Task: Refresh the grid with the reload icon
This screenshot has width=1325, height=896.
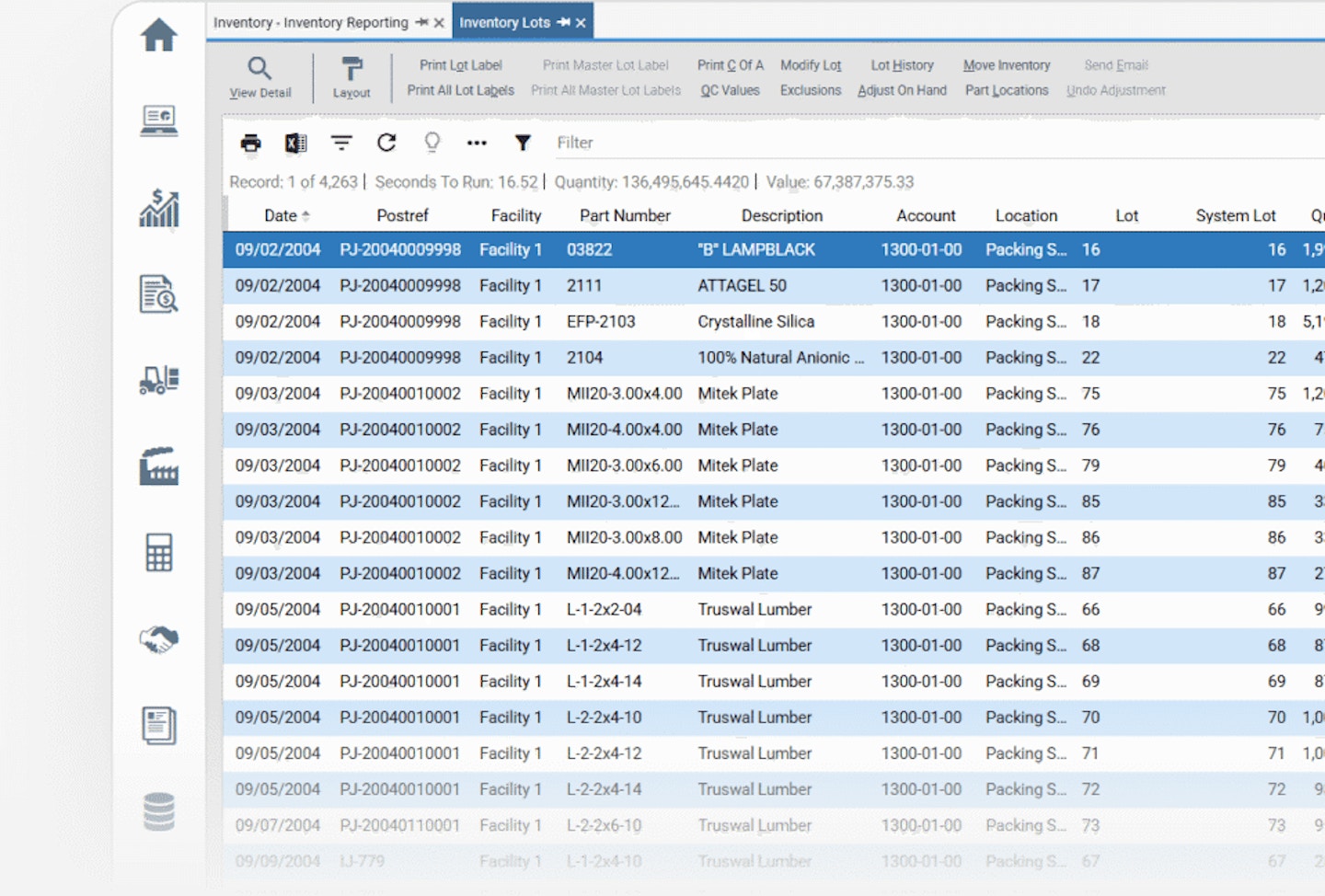Action: [x=386, y=142]
